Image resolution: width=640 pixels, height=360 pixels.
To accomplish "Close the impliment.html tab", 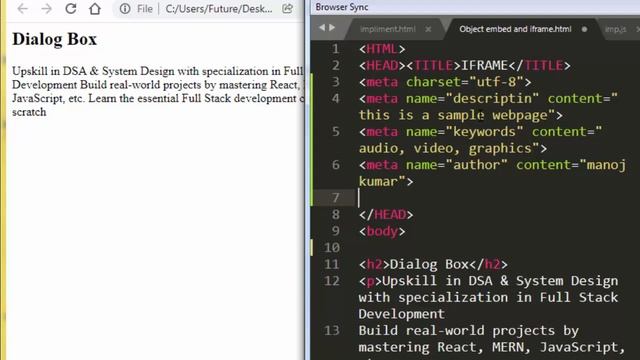I will click(x=428, y=29).
